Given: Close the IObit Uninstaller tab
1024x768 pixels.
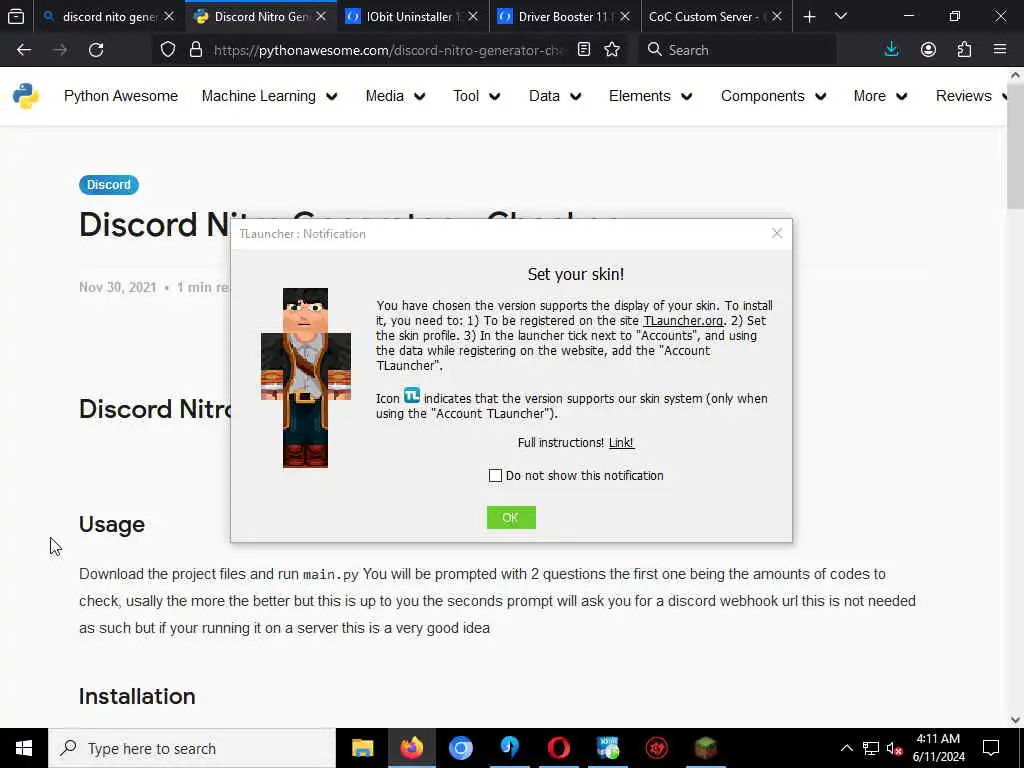Looking at the screenshot, I should (x=473, y=16).
